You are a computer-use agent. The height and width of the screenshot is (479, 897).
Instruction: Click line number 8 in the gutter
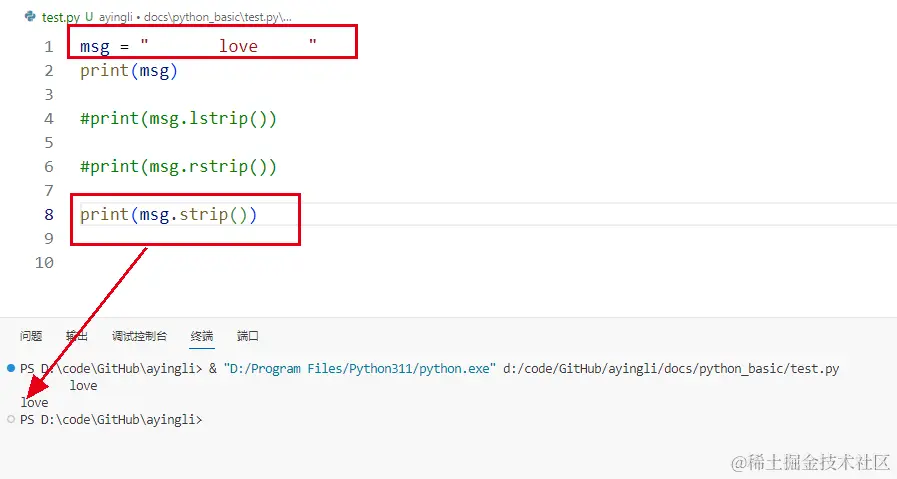[49, 215]
